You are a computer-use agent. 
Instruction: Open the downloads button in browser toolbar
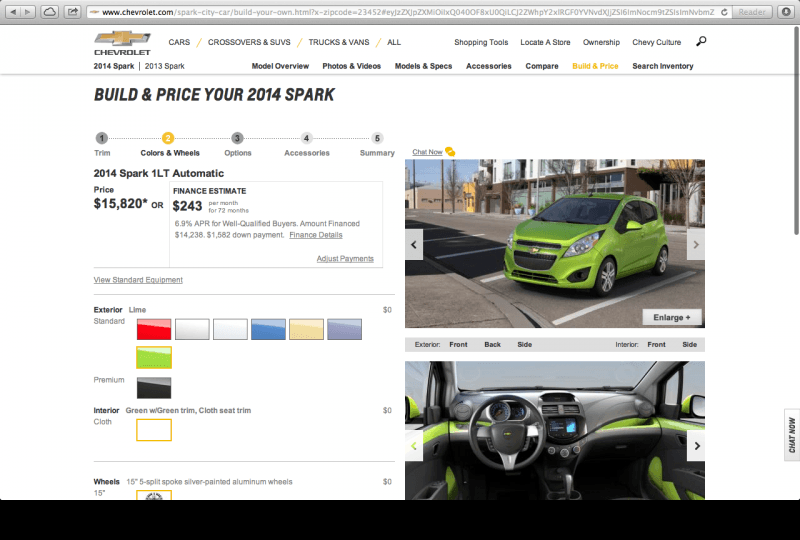coord(786,12)
